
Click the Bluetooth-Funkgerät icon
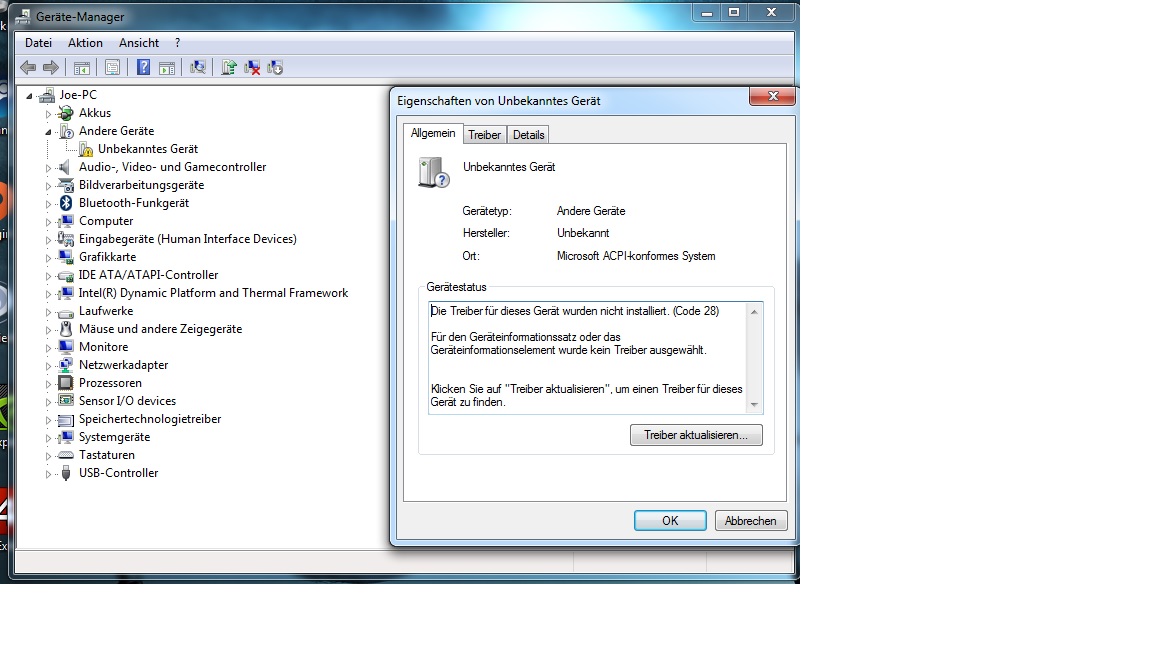pyautogui.click(x=66, y=203)
